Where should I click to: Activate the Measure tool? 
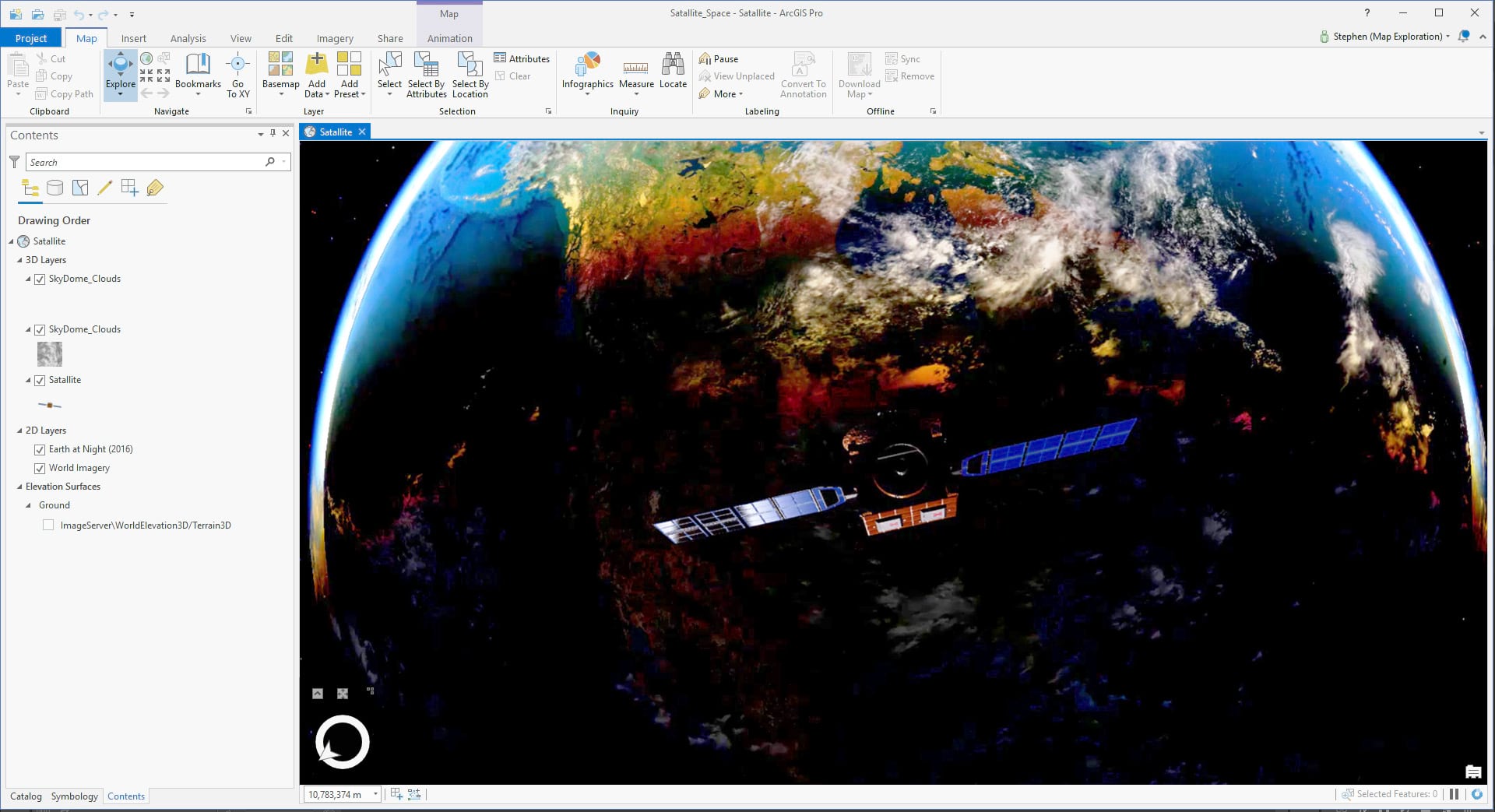tap(636, 74)
